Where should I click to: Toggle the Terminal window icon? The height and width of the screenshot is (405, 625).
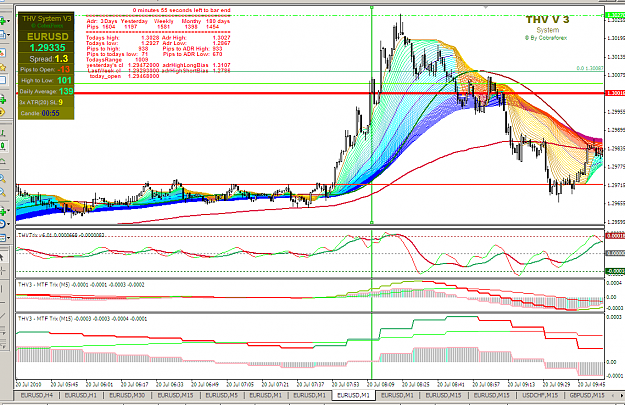[x=2, y=81]
